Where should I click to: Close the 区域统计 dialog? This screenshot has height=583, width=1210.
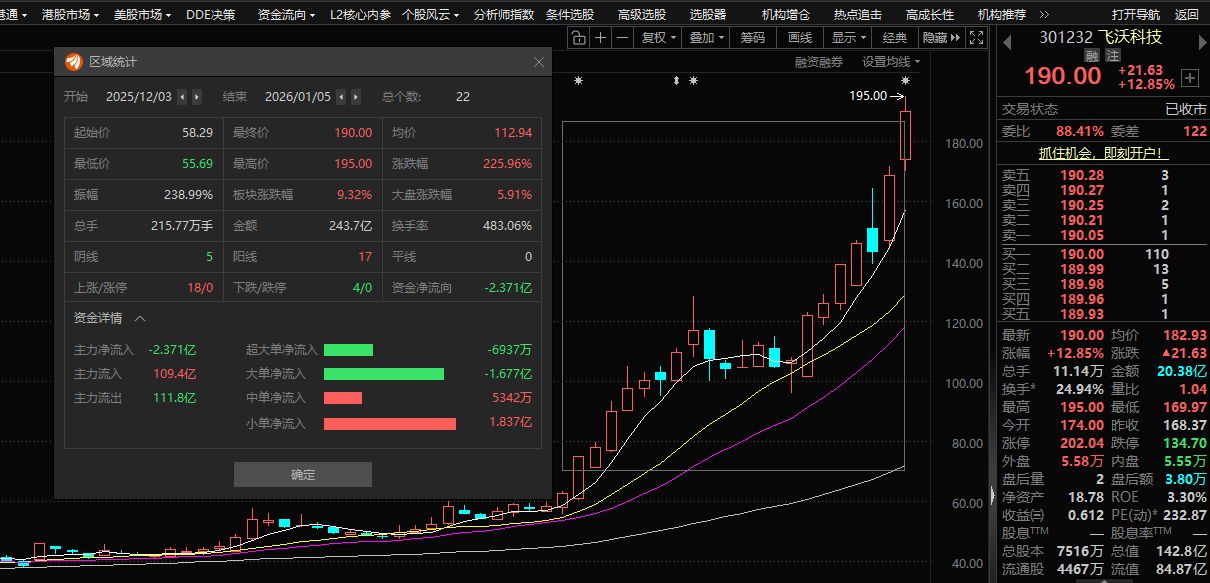[x=539, y=62]
